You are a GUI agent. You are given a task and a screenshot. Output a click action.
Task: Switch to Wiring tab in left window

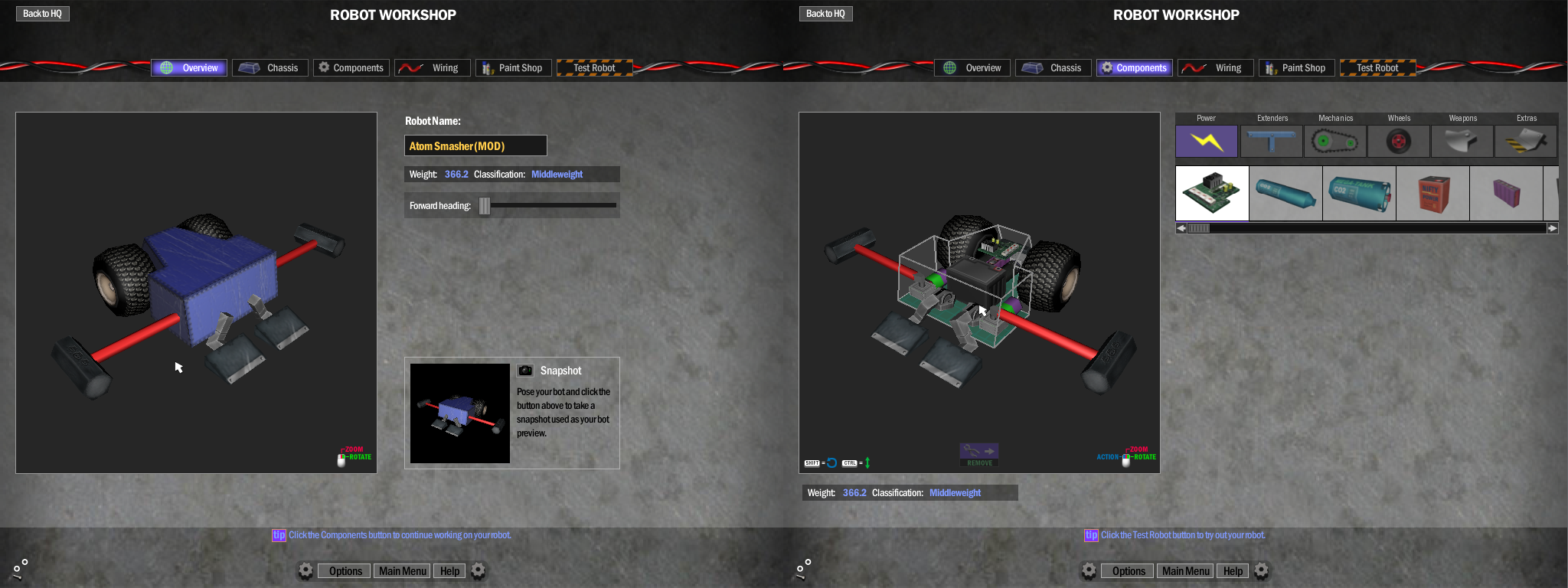(x=433, y=68)
